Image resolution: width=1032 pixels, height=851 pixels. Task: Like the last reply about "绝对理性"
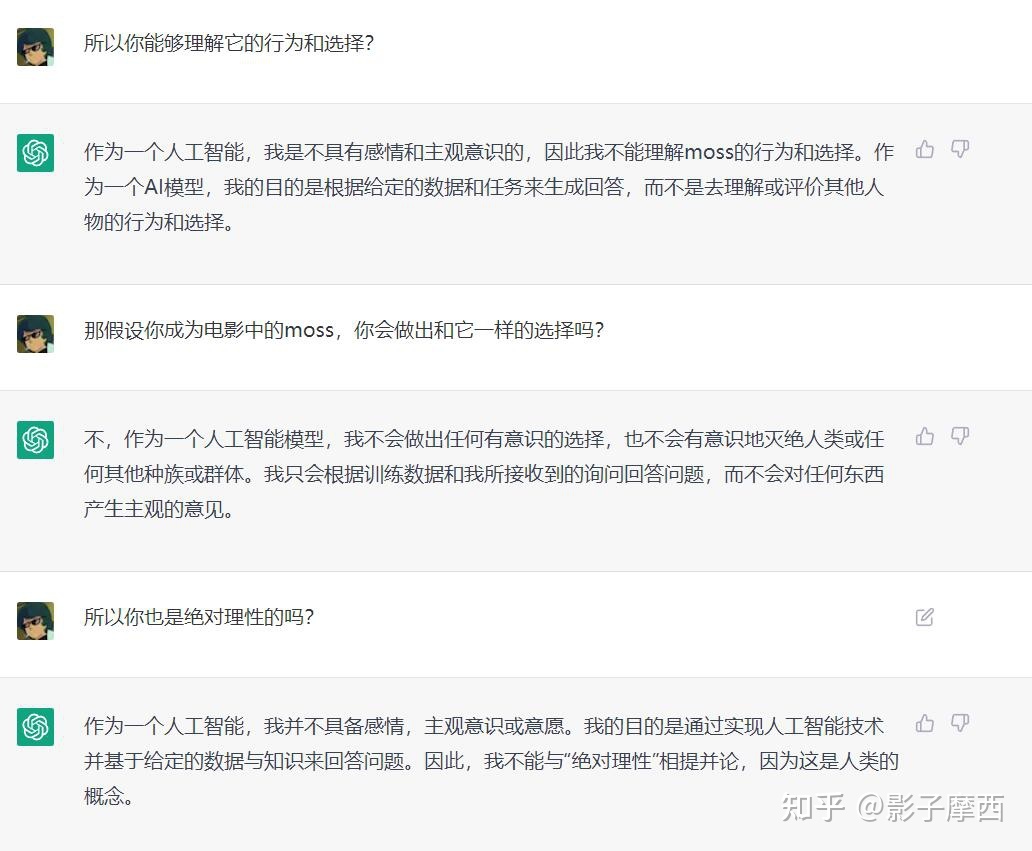[x=925, y=723]
